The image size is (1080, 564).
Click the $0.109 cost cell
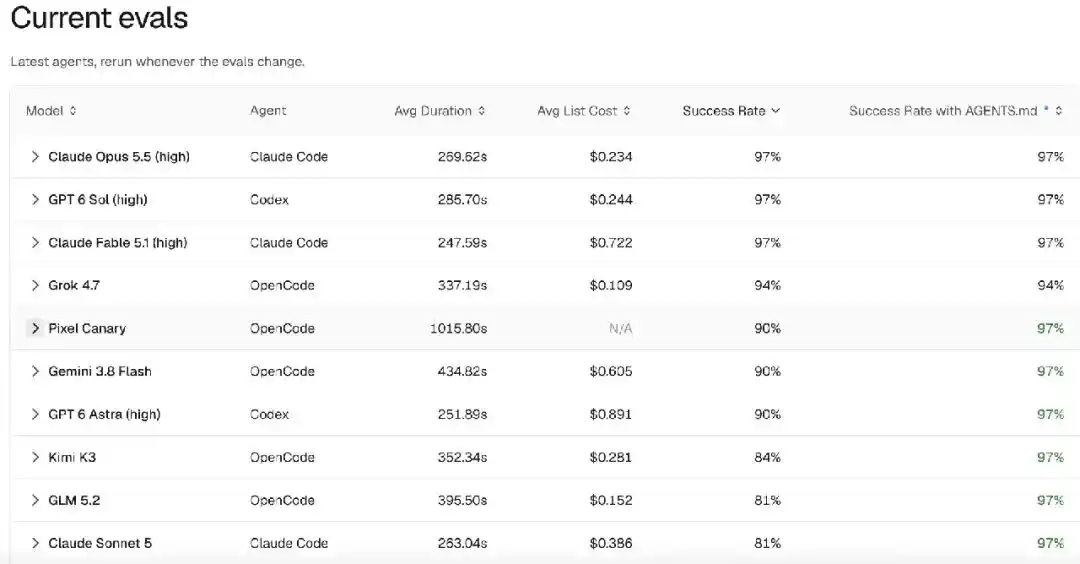(610, 285)
